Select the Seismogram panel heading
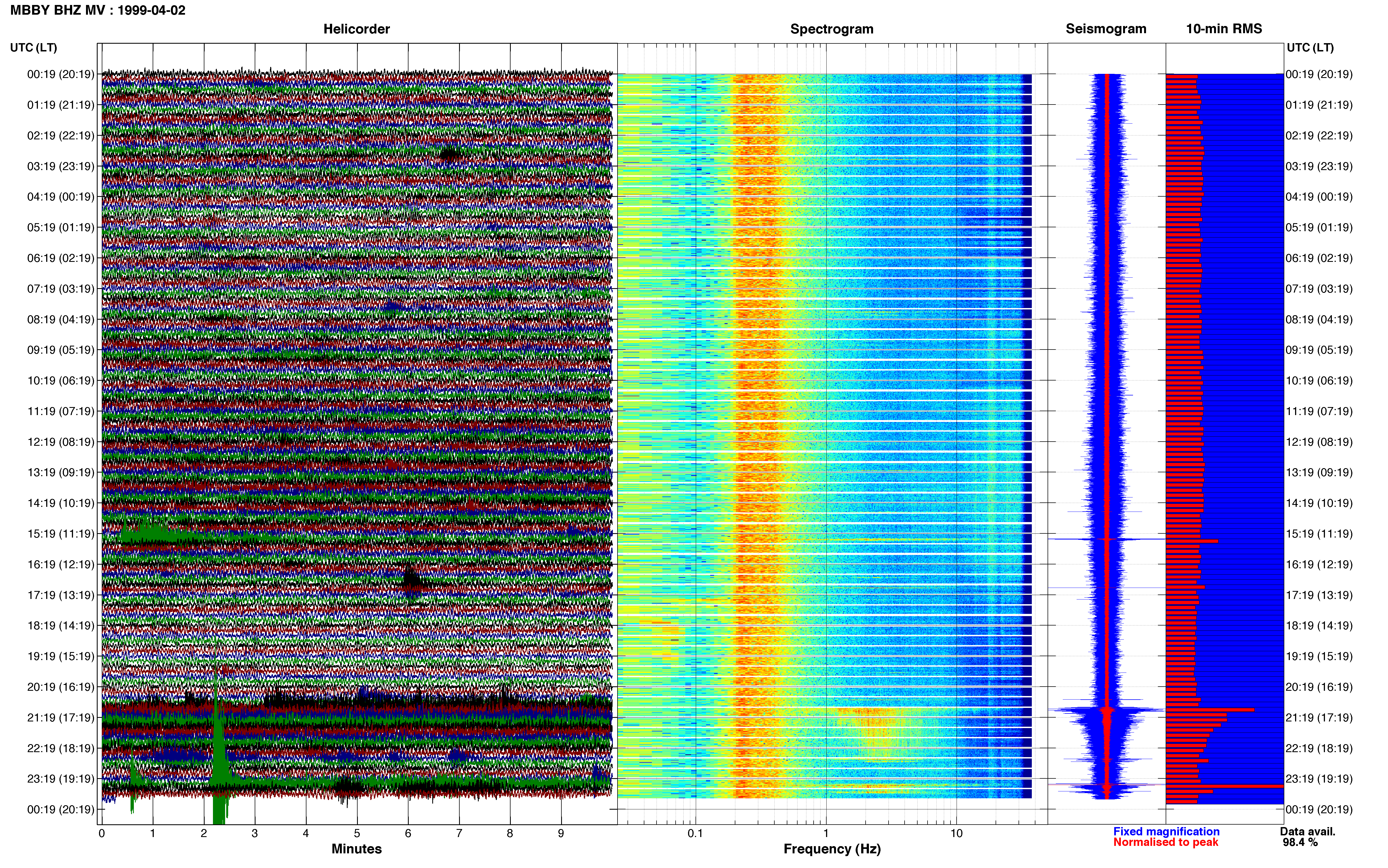The image size is (1388, 868). tap(1106, 29)
